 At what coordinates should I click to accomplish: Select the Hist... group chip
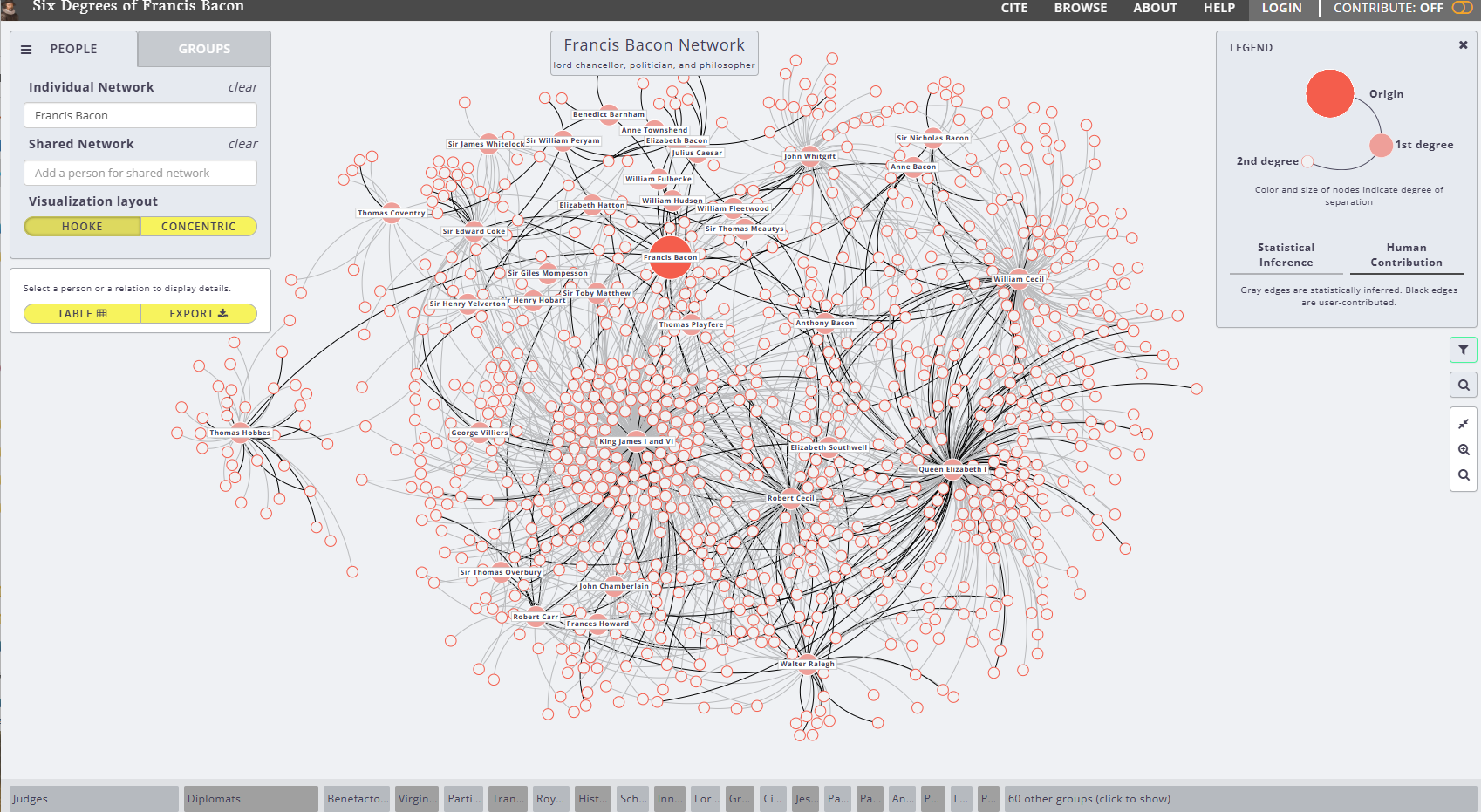(593, 799)
